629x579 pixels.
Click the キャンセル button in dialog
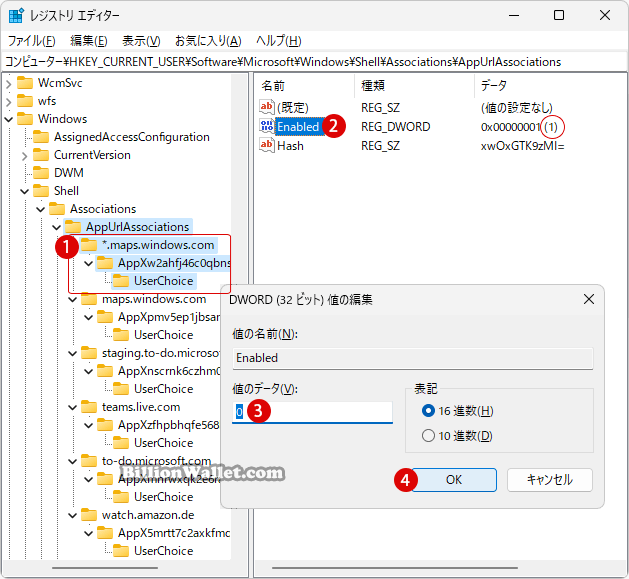click(550, 479)
